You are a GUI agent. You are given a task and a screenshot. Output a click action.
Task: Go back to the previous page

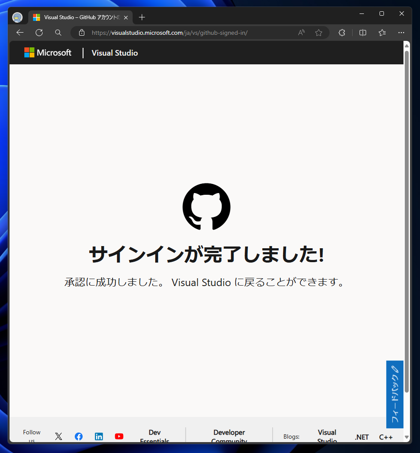coord(20,33)
